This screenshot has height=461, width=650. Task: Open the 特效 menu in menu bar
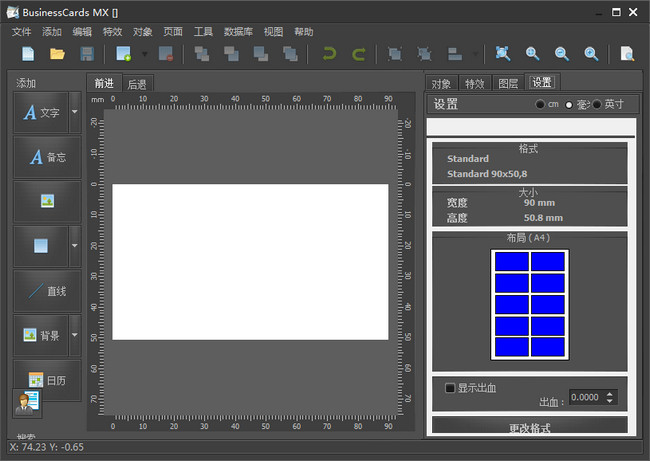point(112,32)
